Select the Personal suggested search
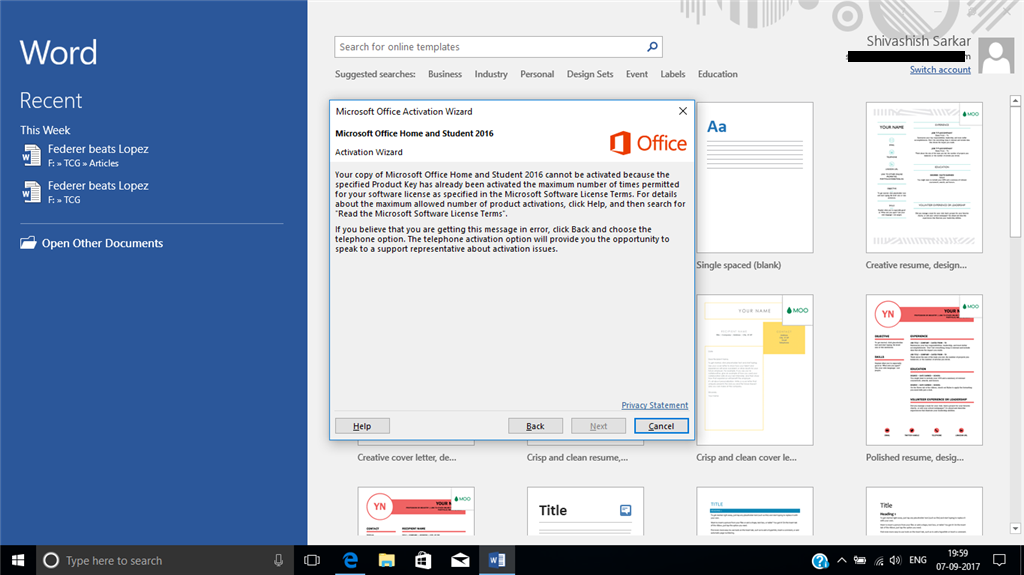This screenshot has height=575, width=1024. 537,74
